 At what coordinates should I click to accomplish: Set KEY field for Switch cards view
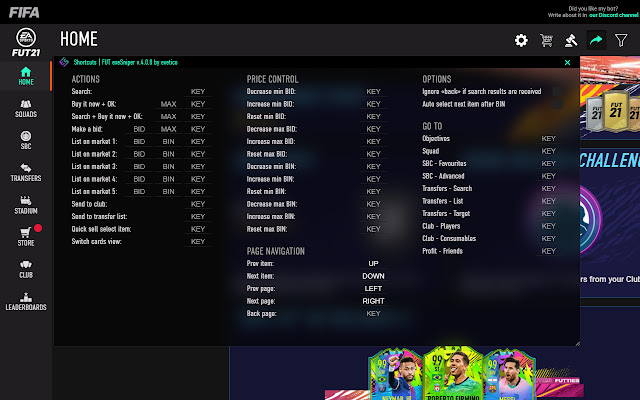tap(198, 242)
